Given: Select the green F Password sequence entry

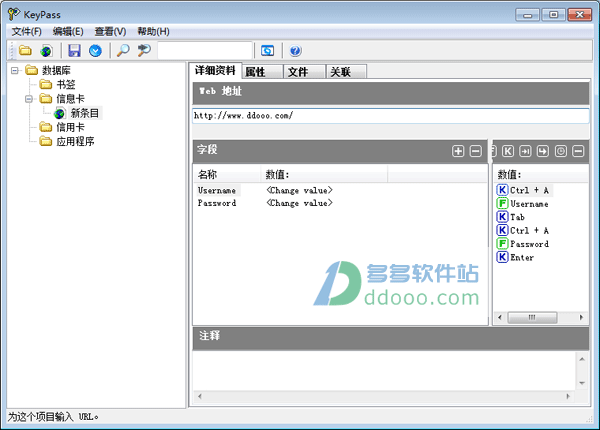Looking at the screenshot, I should 523,244.
